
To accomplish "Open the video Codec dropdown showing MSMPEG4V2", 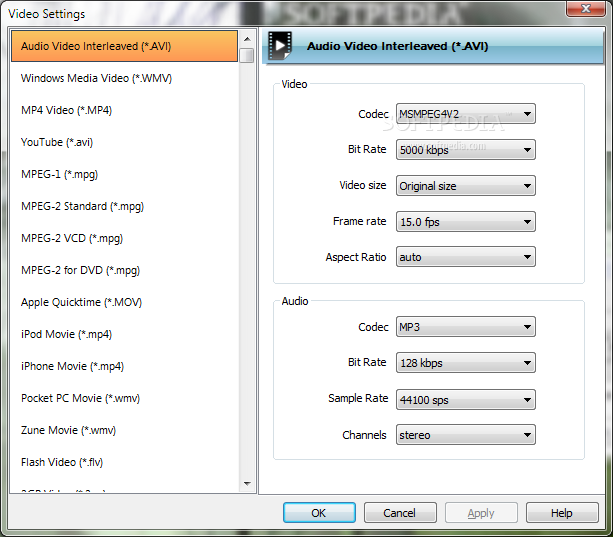I will 466,114.
